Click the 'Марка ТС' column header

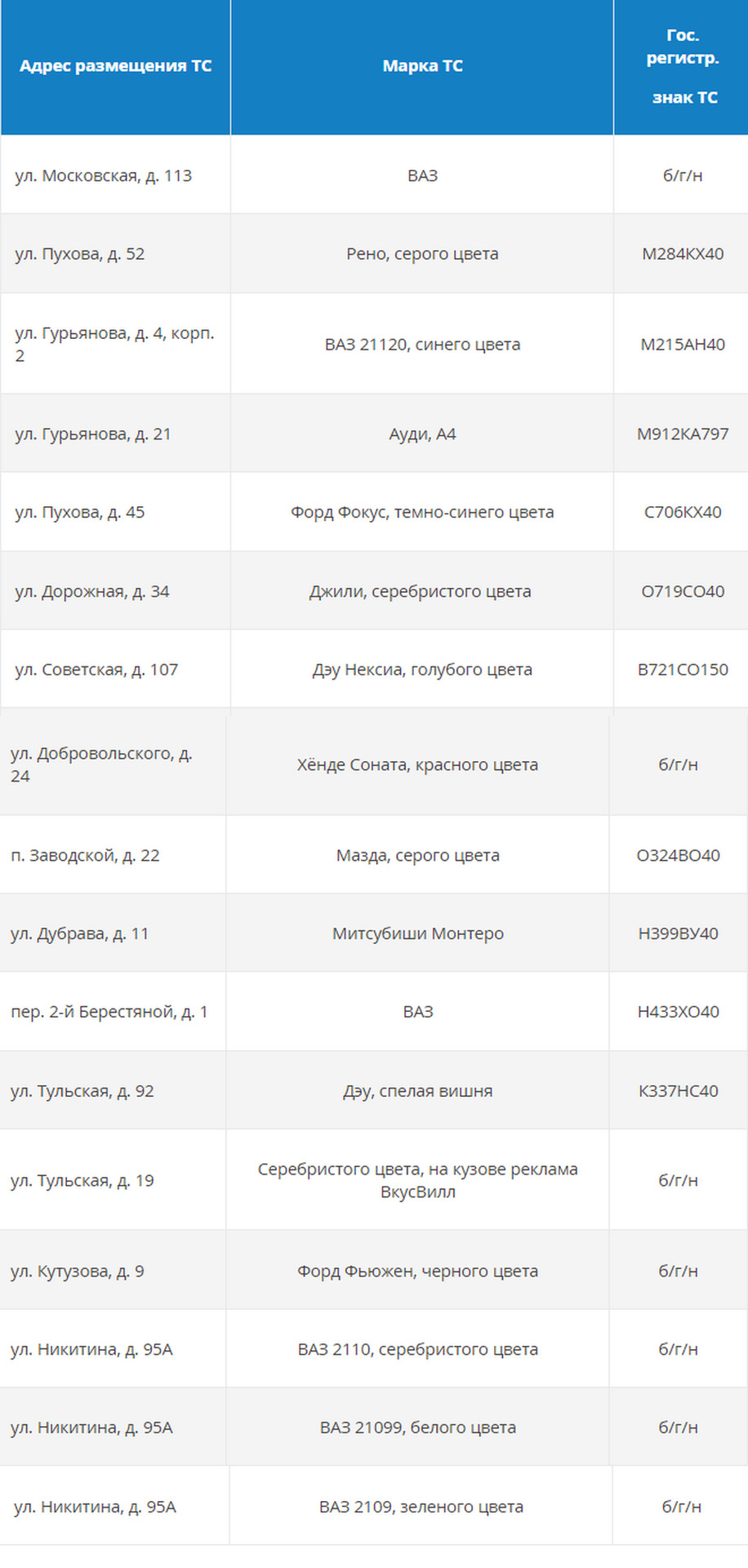pos(422,66)
